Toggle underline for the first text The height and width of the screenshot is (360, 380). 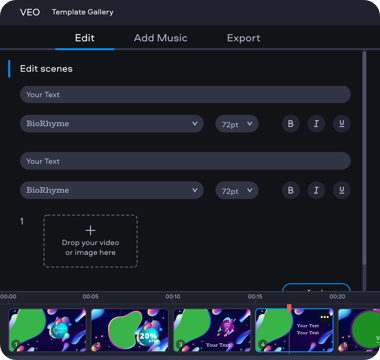point(342,124)
